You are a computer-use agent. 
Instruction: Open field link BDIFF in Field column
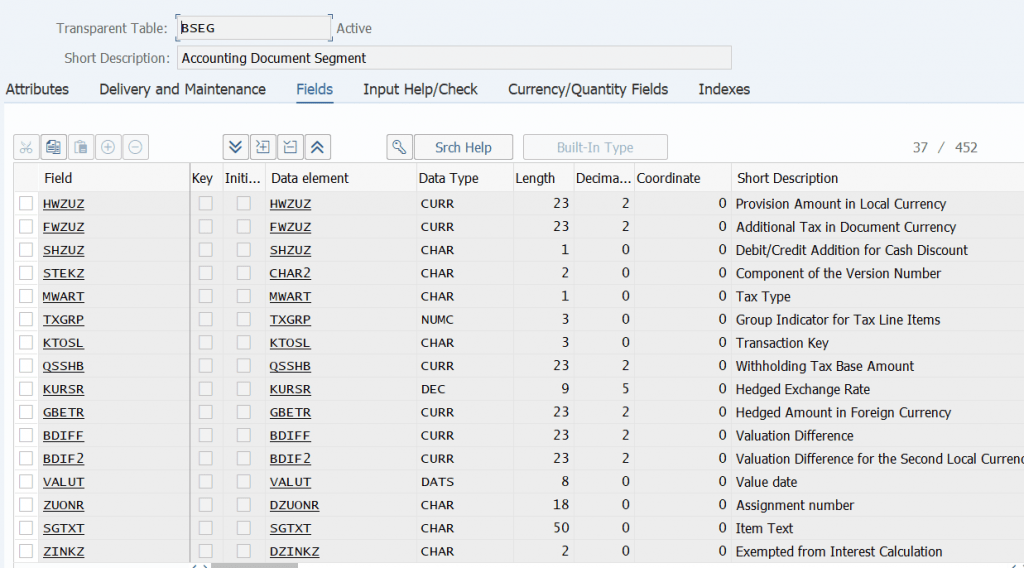pos(63,435)
